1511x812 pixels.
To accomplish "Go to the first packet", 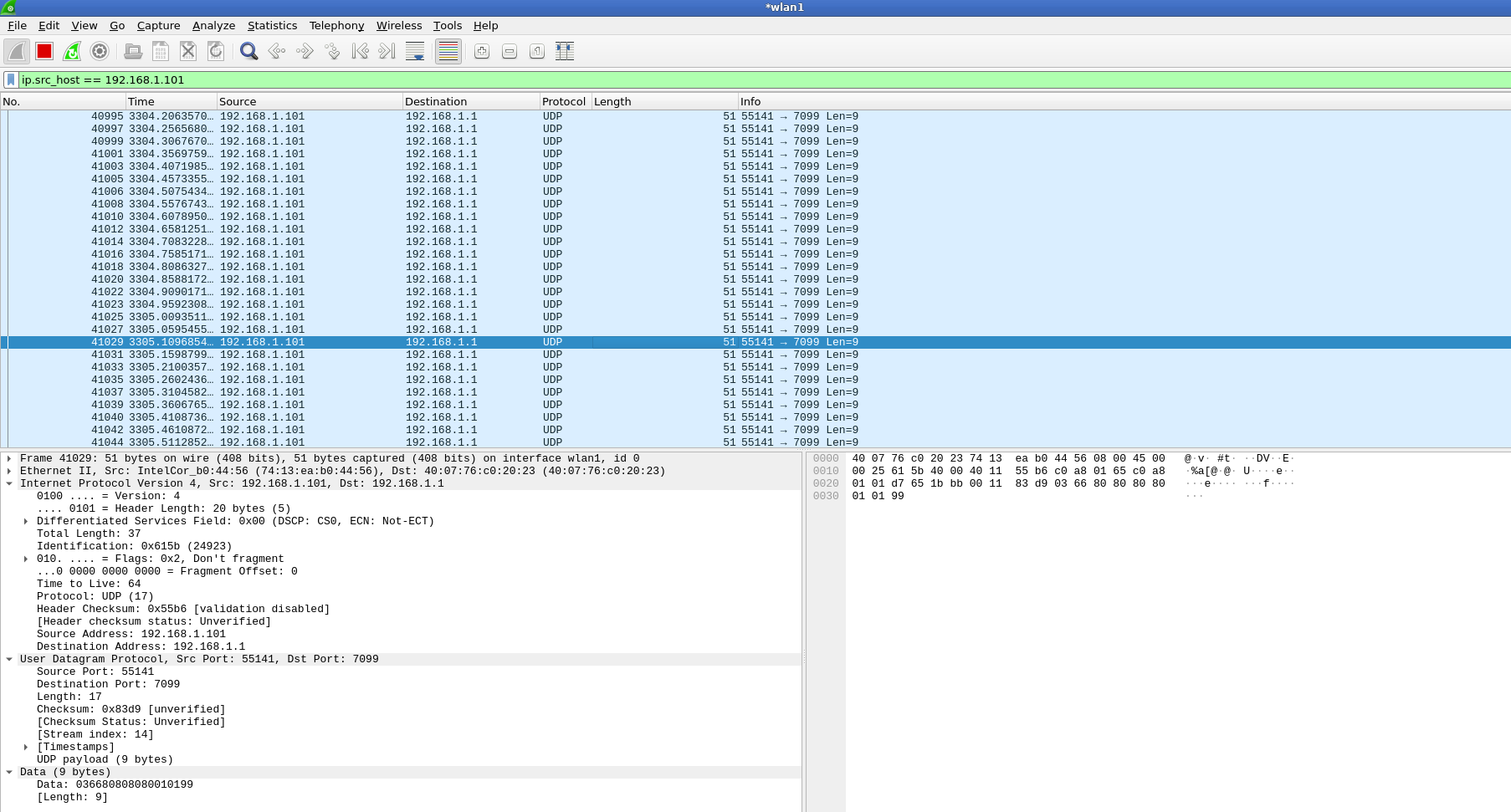I will tap(360, 52).
